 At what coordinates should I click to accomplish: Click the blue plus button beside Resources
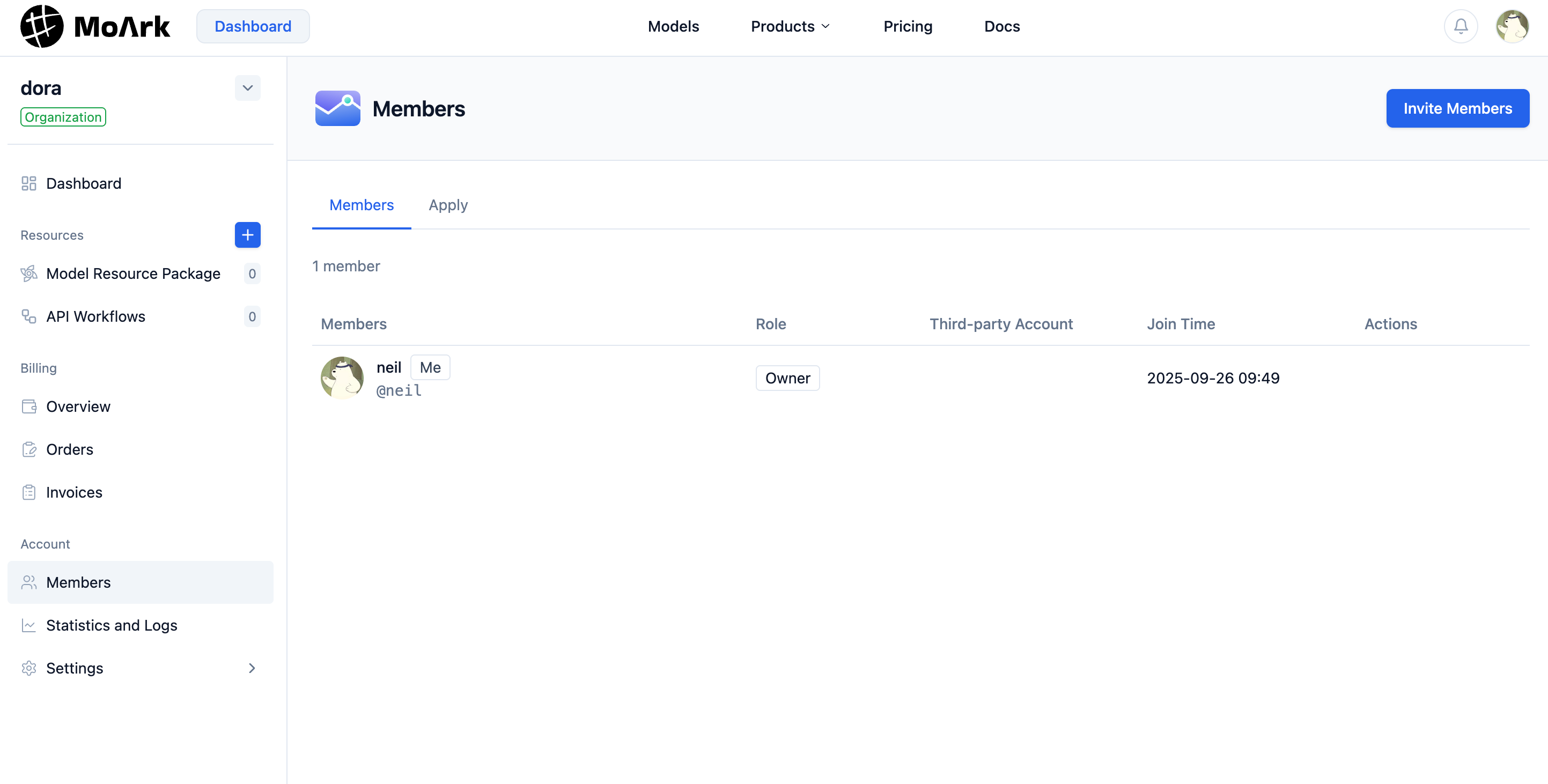pyautogui.click(x=247, y=235)
